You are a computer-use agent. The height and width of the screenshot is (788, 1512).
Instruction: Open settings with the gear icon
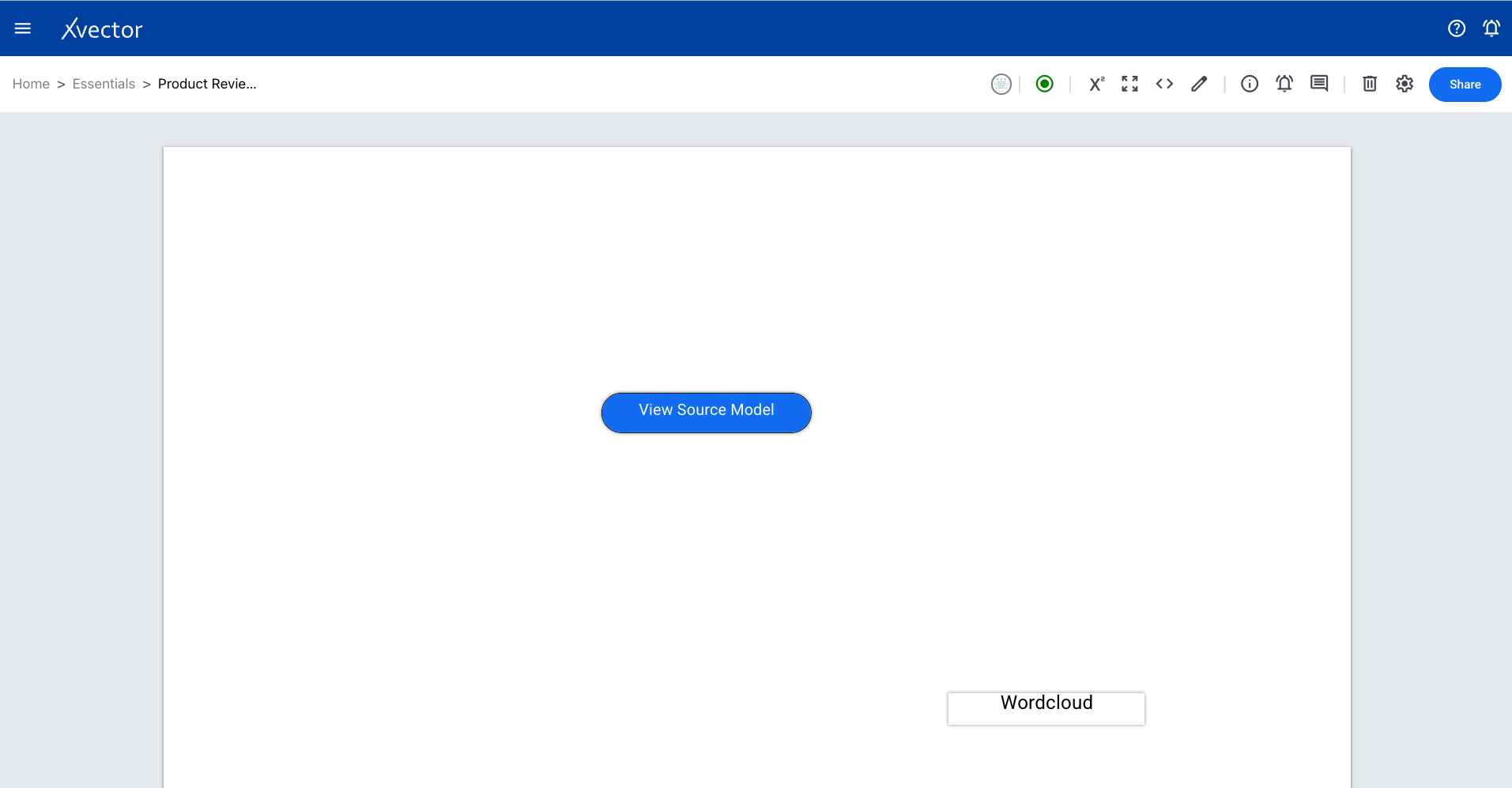(x=1405, y=84)
